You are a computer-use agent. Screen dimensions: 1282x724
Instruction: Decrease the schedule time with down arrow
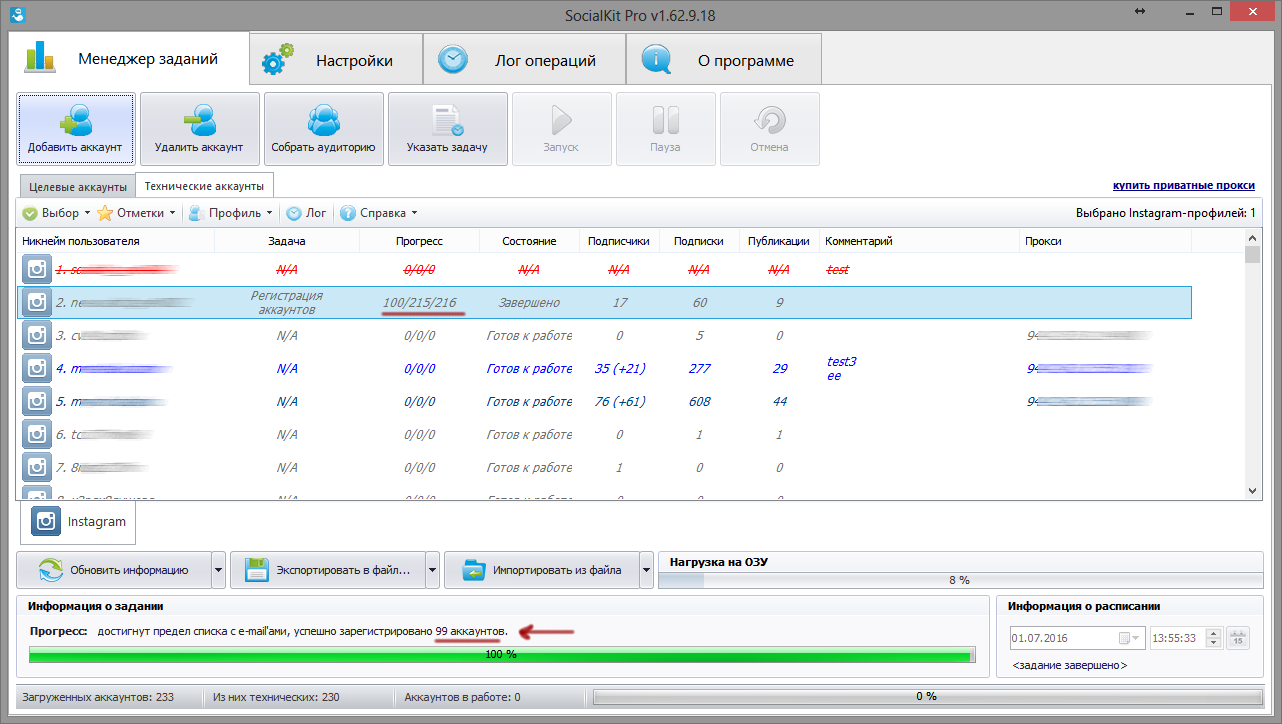point(1214,643)
